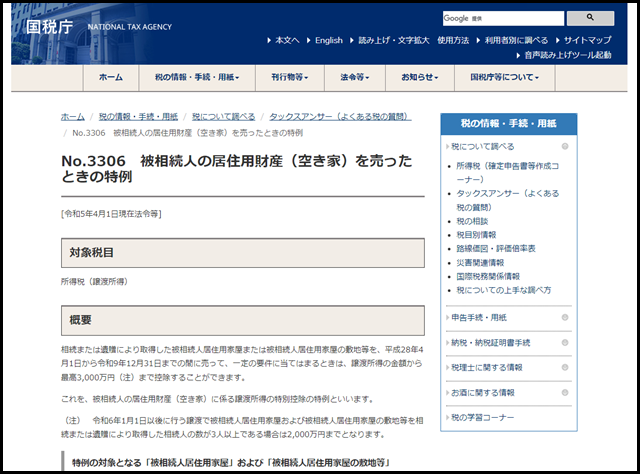Toggle circle icon beside 納税・納税証明書手続

pyautogui.click(x=565, y=343)
